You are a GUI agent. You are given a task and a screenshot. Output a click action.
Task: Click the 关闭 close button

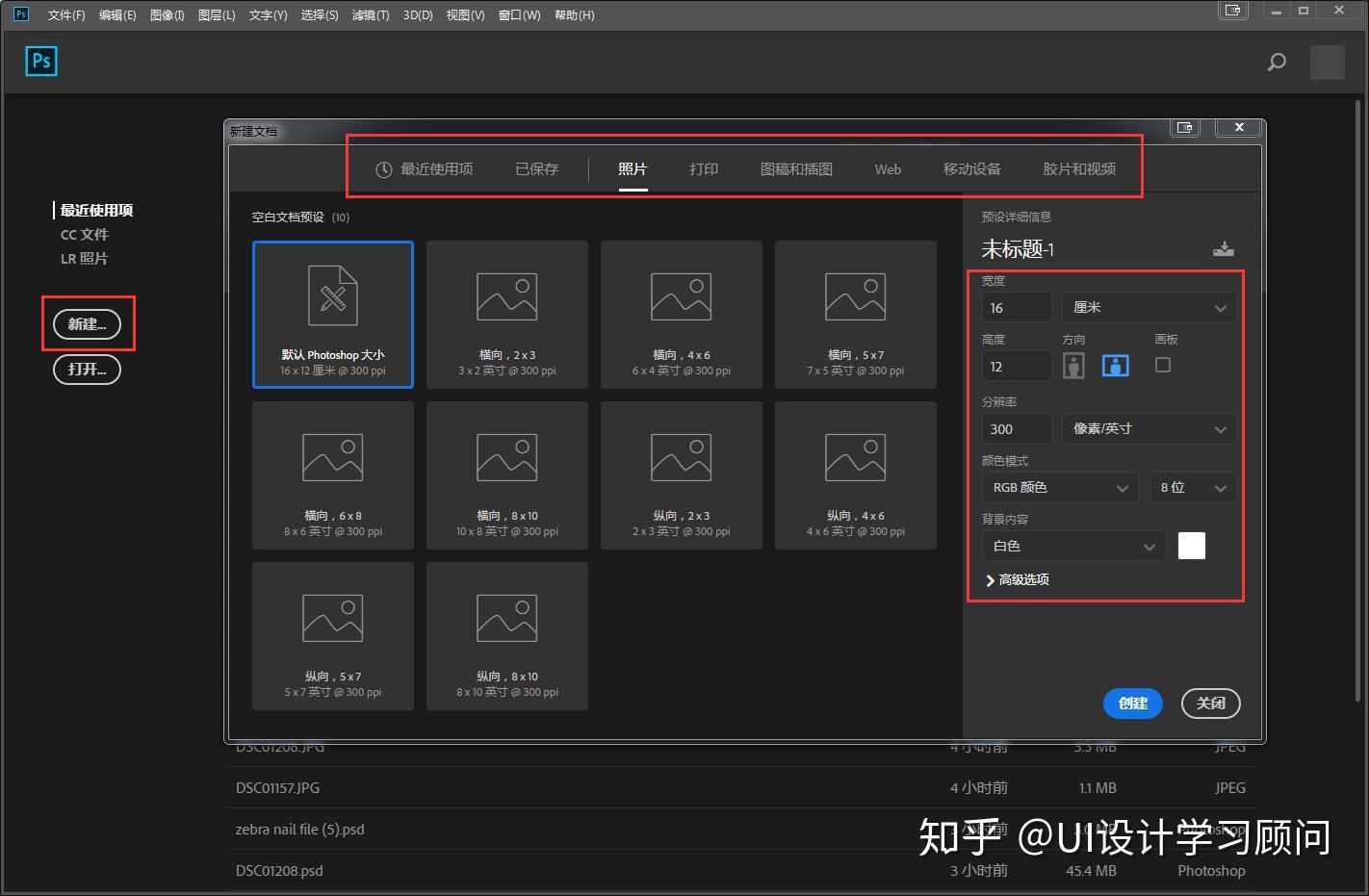[1211, 704]
